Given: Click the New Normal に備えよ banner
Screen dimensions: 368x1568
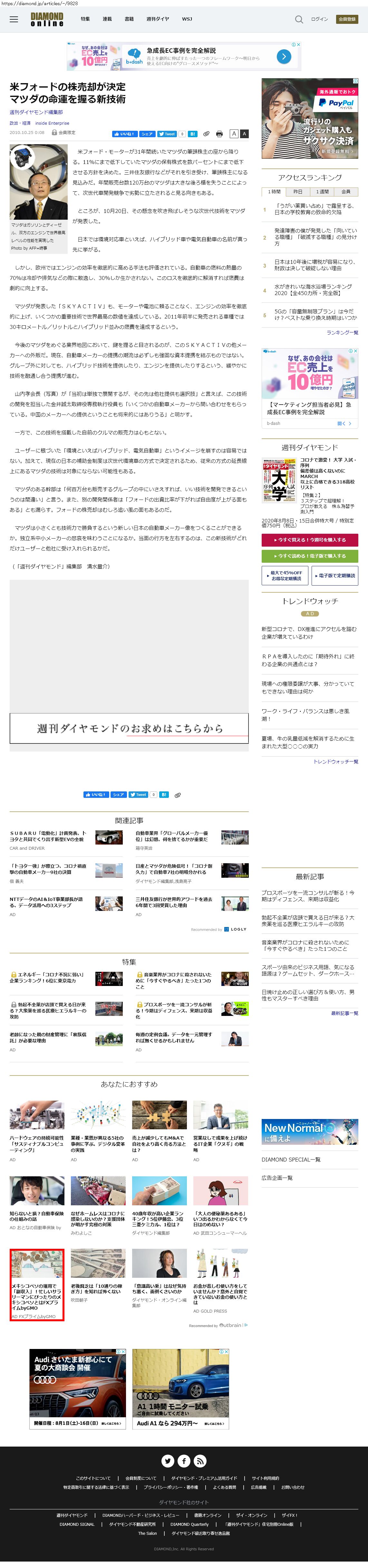Looking at the screenshot, I should point(309,1133).
